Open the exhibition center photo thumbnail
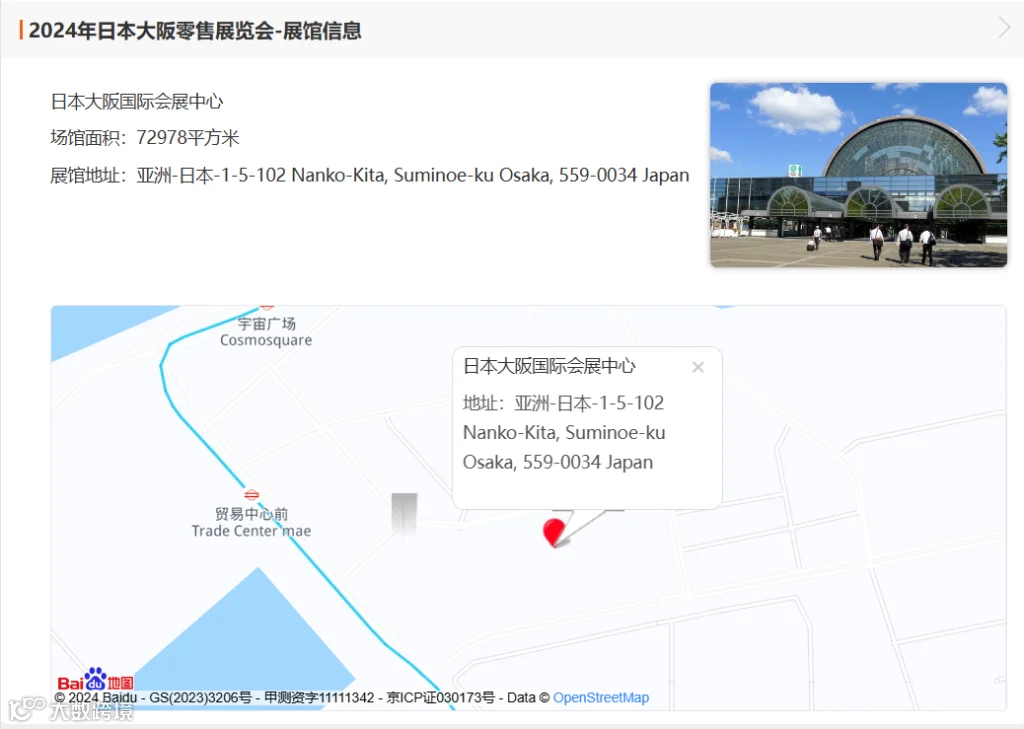1024x729 pixels. pyautogui.click(x=858, y=174)
